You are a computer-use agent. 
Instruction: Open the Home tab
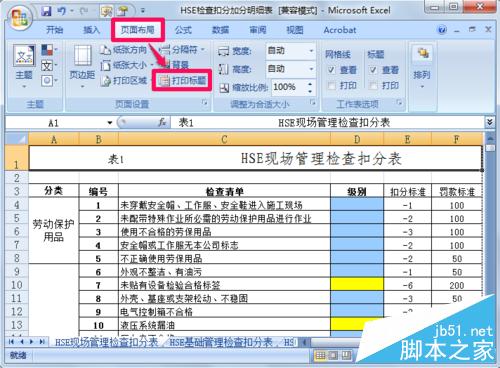pyautogui.click(x=55, y=30)
